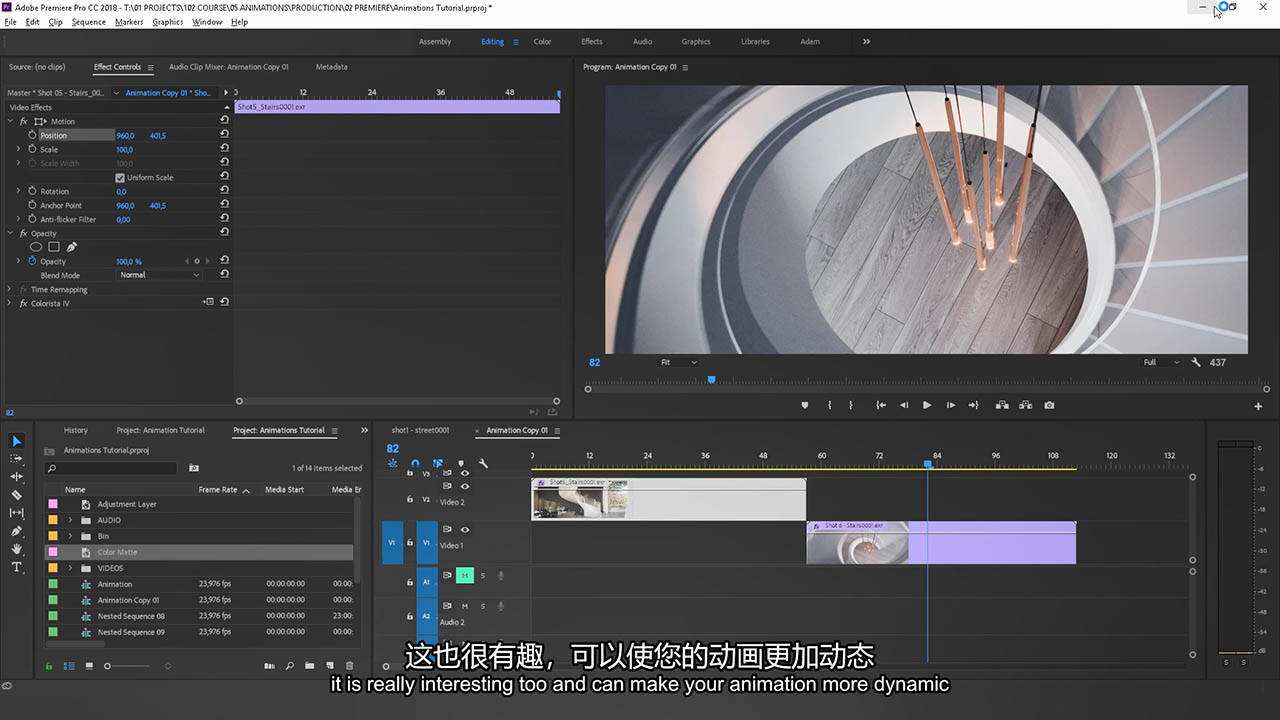The width and height of the screenshot is (1280, 720).
Task: Step forward one frame
Action: [950, 405]
